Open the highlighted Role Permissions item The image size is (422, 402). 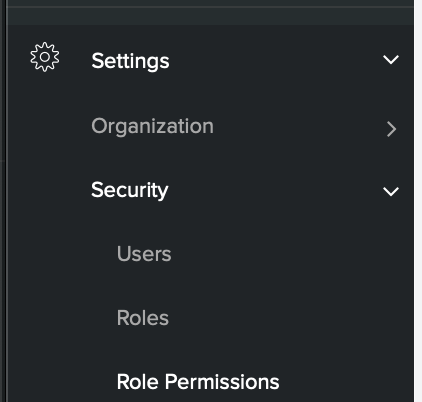click(198, 382)
